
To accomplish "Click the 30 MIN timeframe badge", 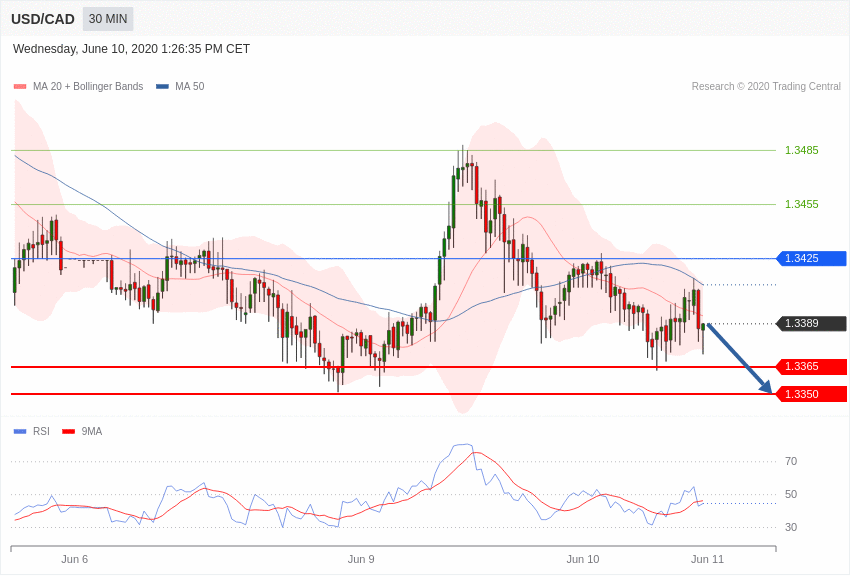I will [108, 19].
